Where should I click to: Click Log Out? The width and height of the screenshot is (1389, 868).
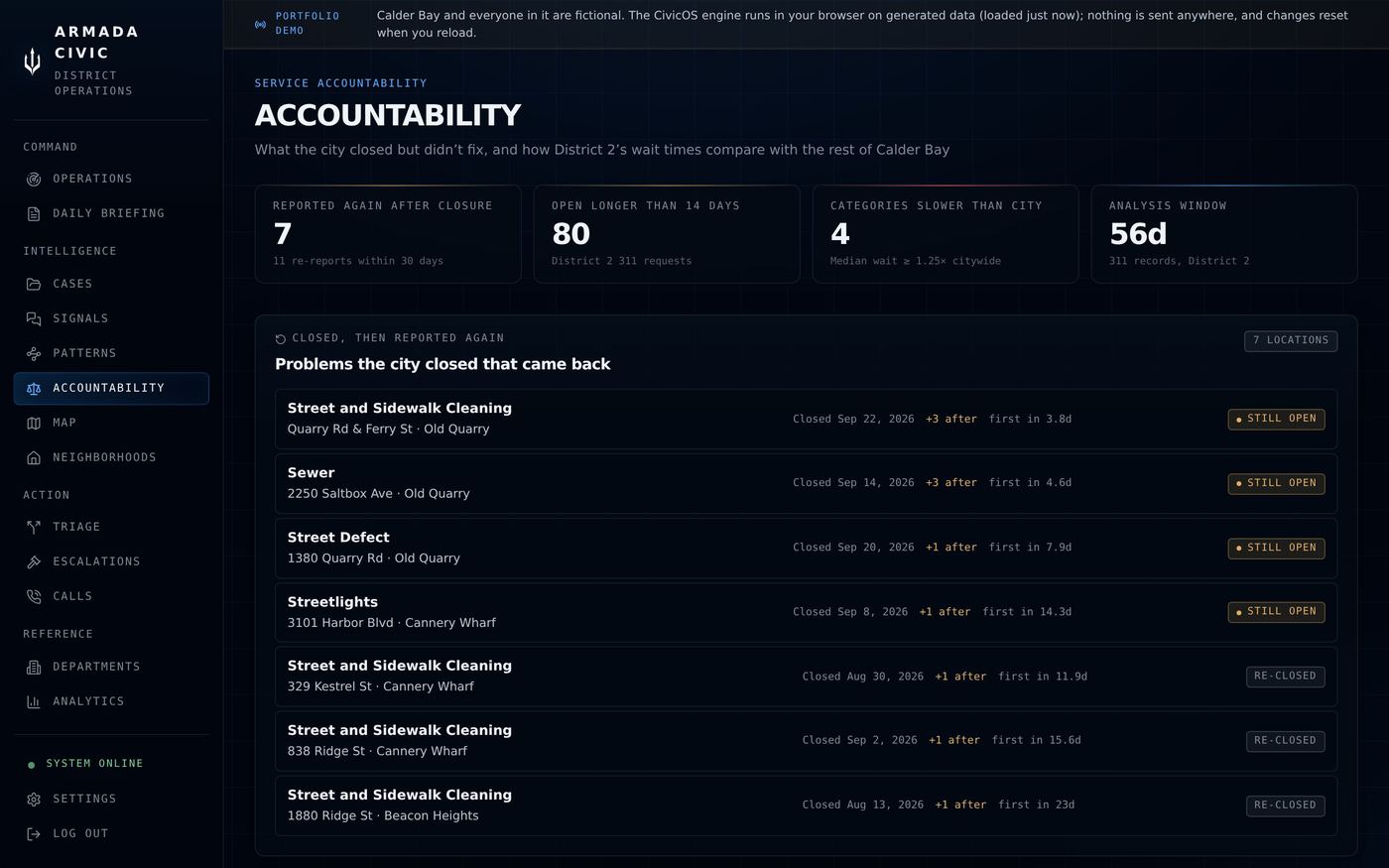111,833
